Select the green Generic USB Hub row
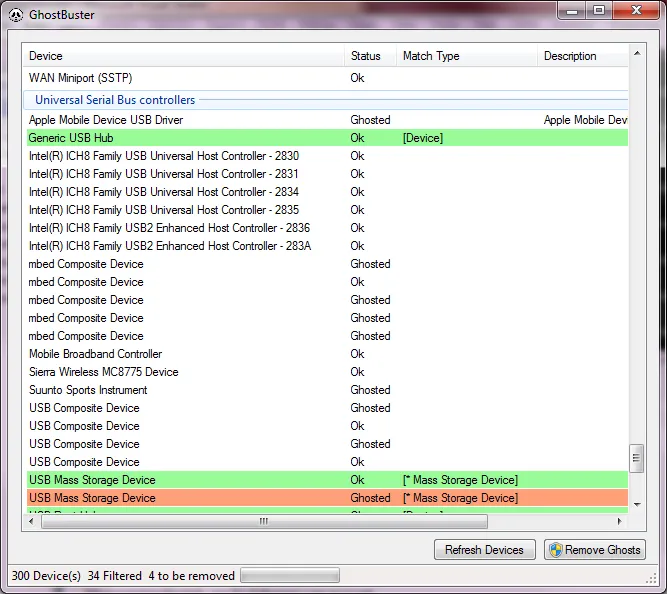This screenshot has height=594, width=667. click(71, 138)
